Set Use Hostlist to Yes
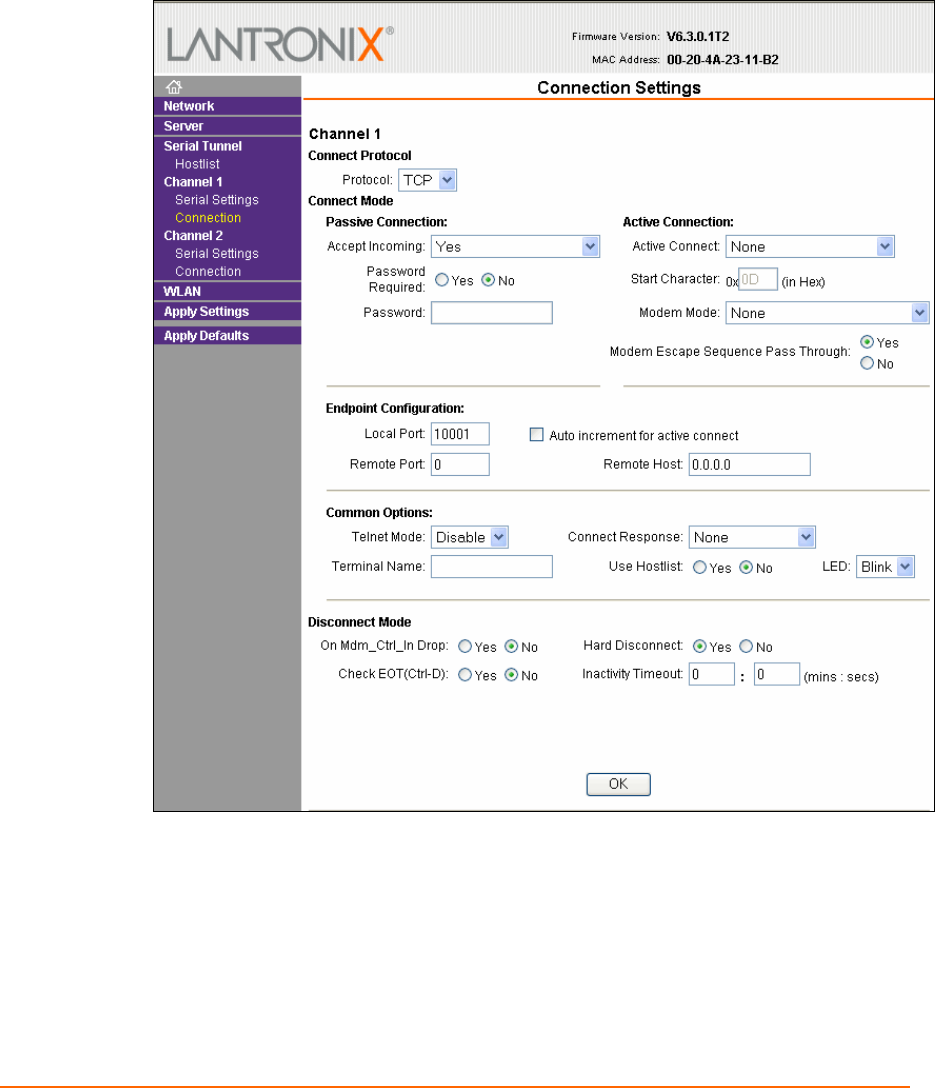 pyautogui.click(x=699, y=568)
